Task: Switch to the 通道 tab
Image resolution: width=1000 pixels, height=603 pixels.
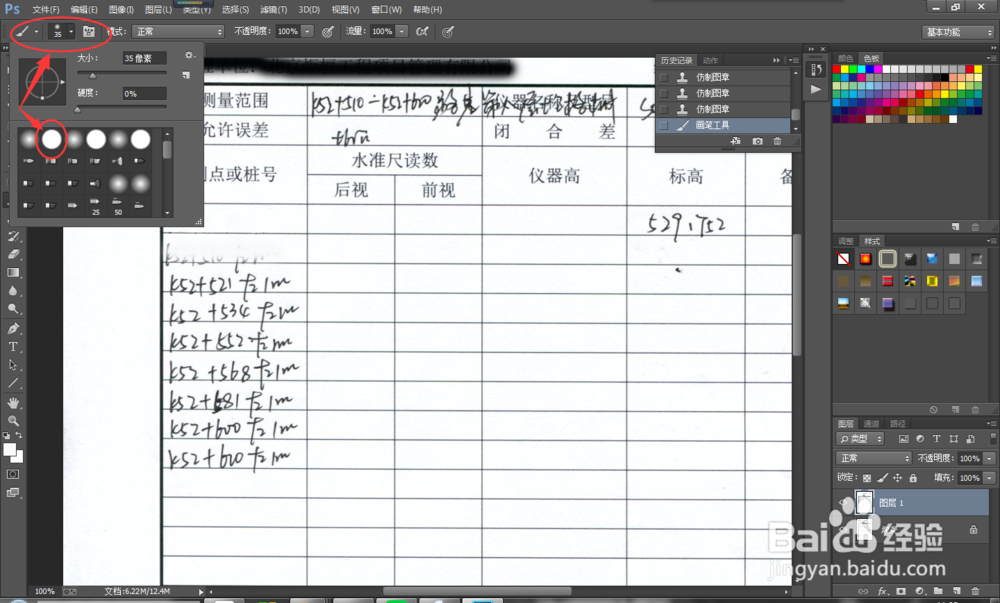Action: [871, 424]
